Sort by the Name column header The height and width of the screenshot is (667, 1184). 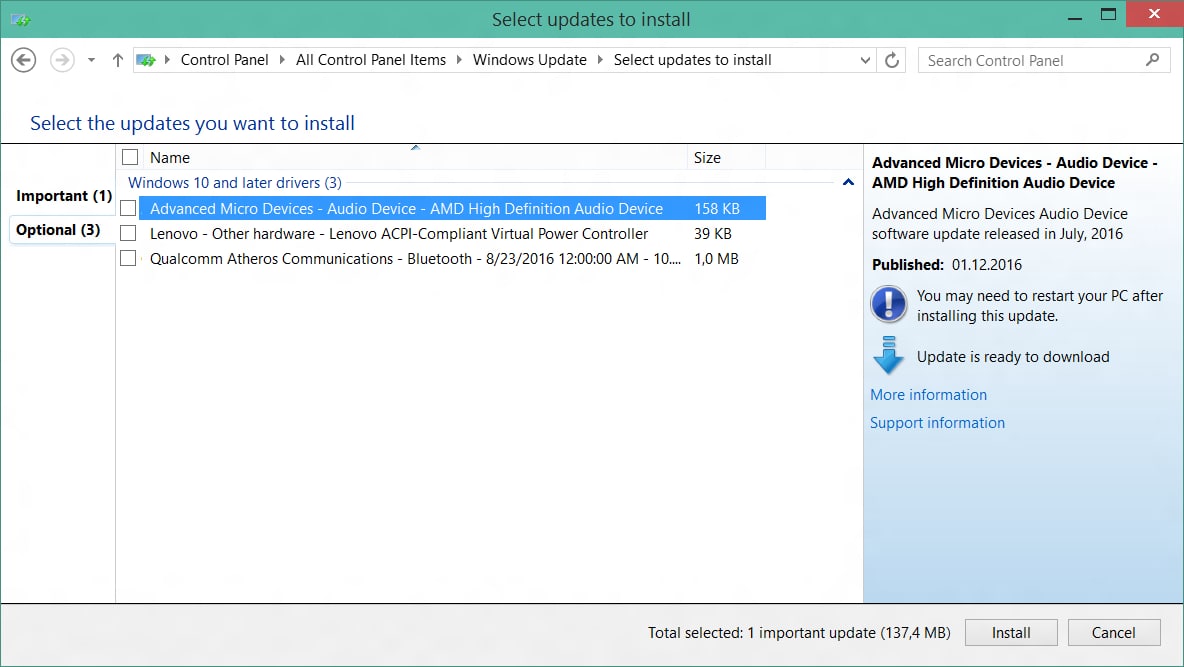click(415, 157)
